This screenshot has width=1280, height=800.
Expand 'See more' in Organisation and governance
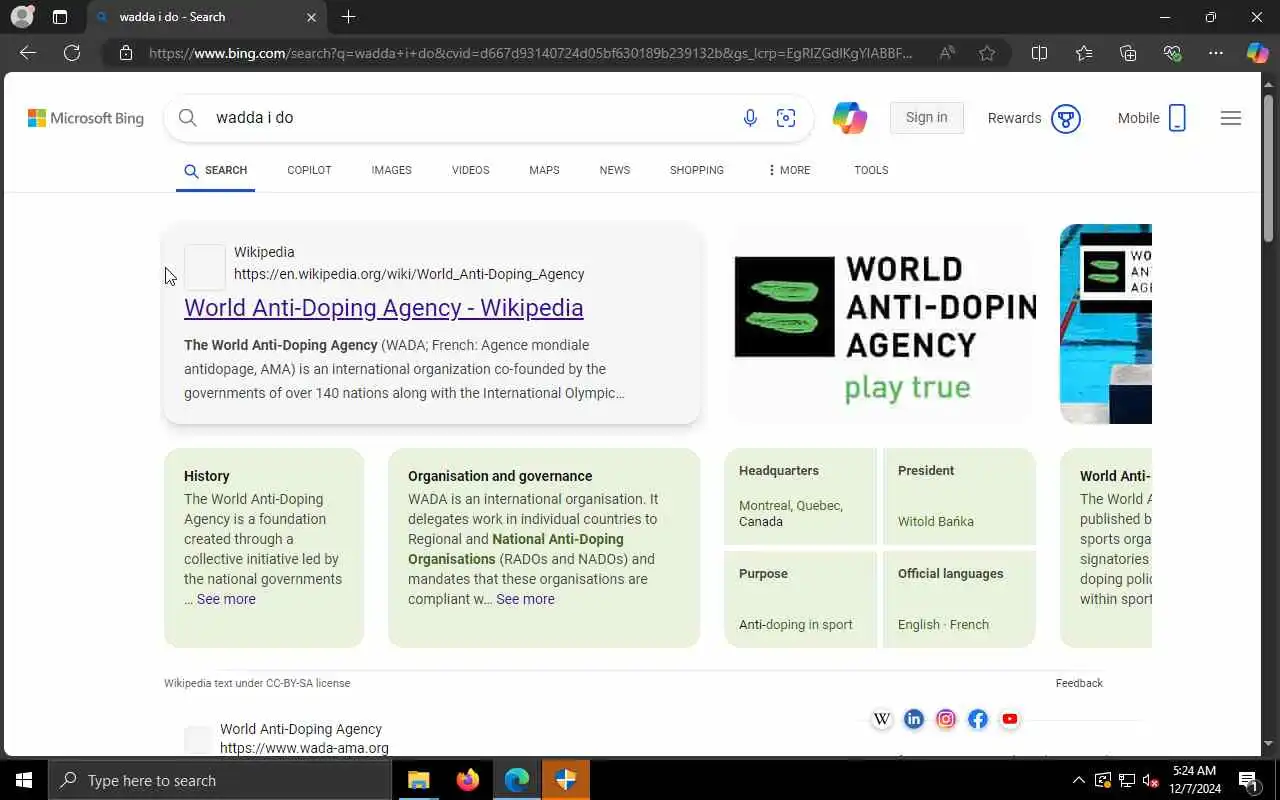click(x=525, y=599)
